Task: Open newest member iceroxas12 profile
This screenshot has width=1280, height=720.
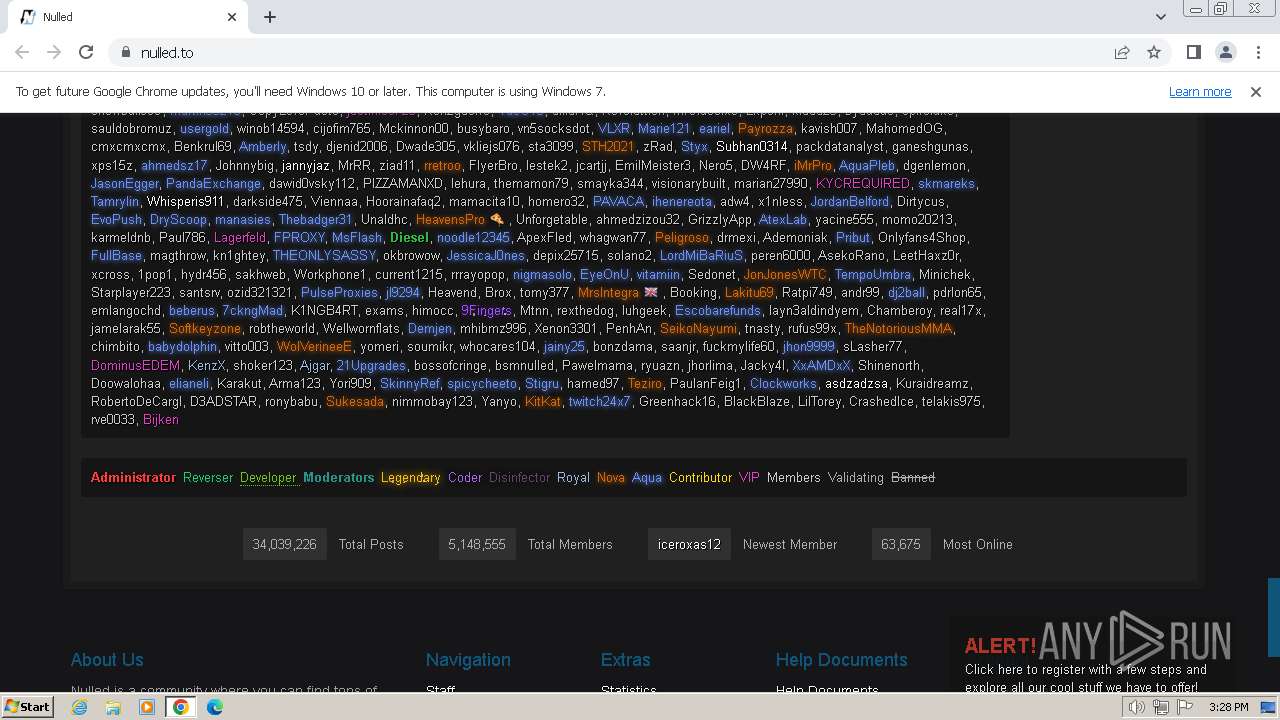Action: pyautogui.click(x=689, y=544)
